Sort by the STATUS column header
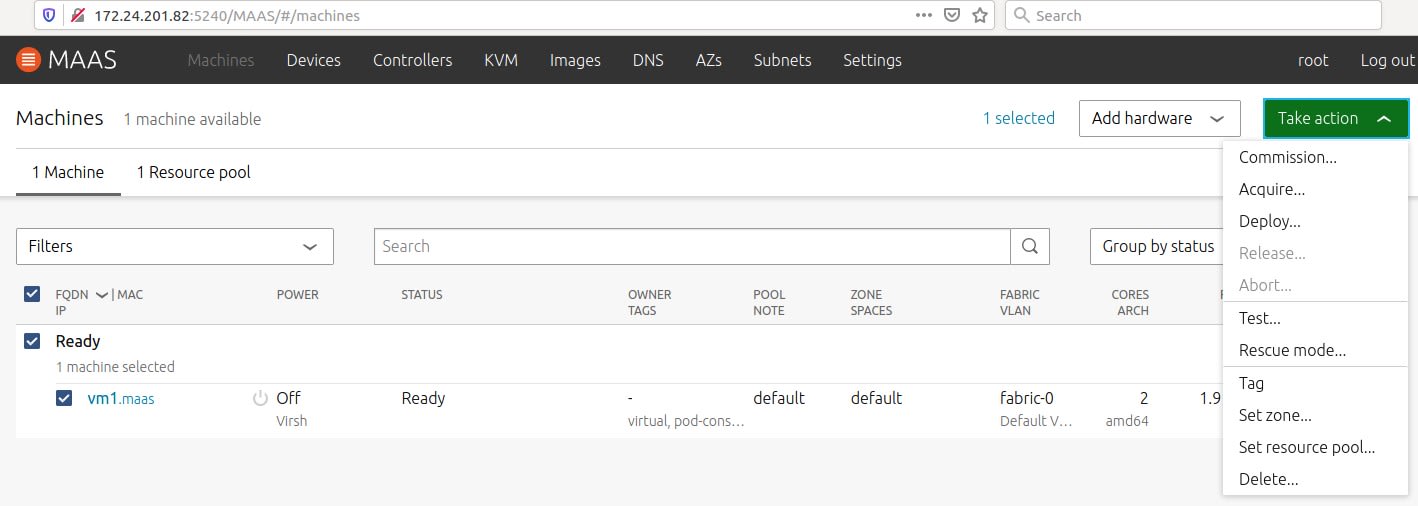1418x506 pixels. pos(421,295)
